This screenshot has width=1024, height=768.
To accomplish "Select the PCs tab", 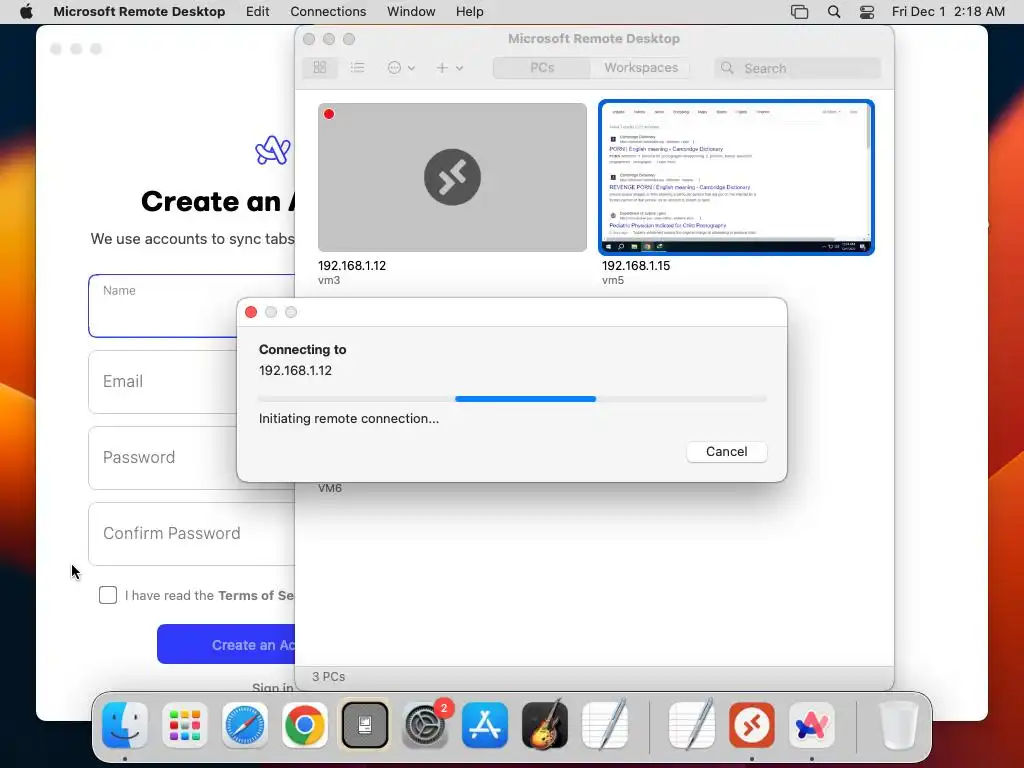I will point(542,67).
